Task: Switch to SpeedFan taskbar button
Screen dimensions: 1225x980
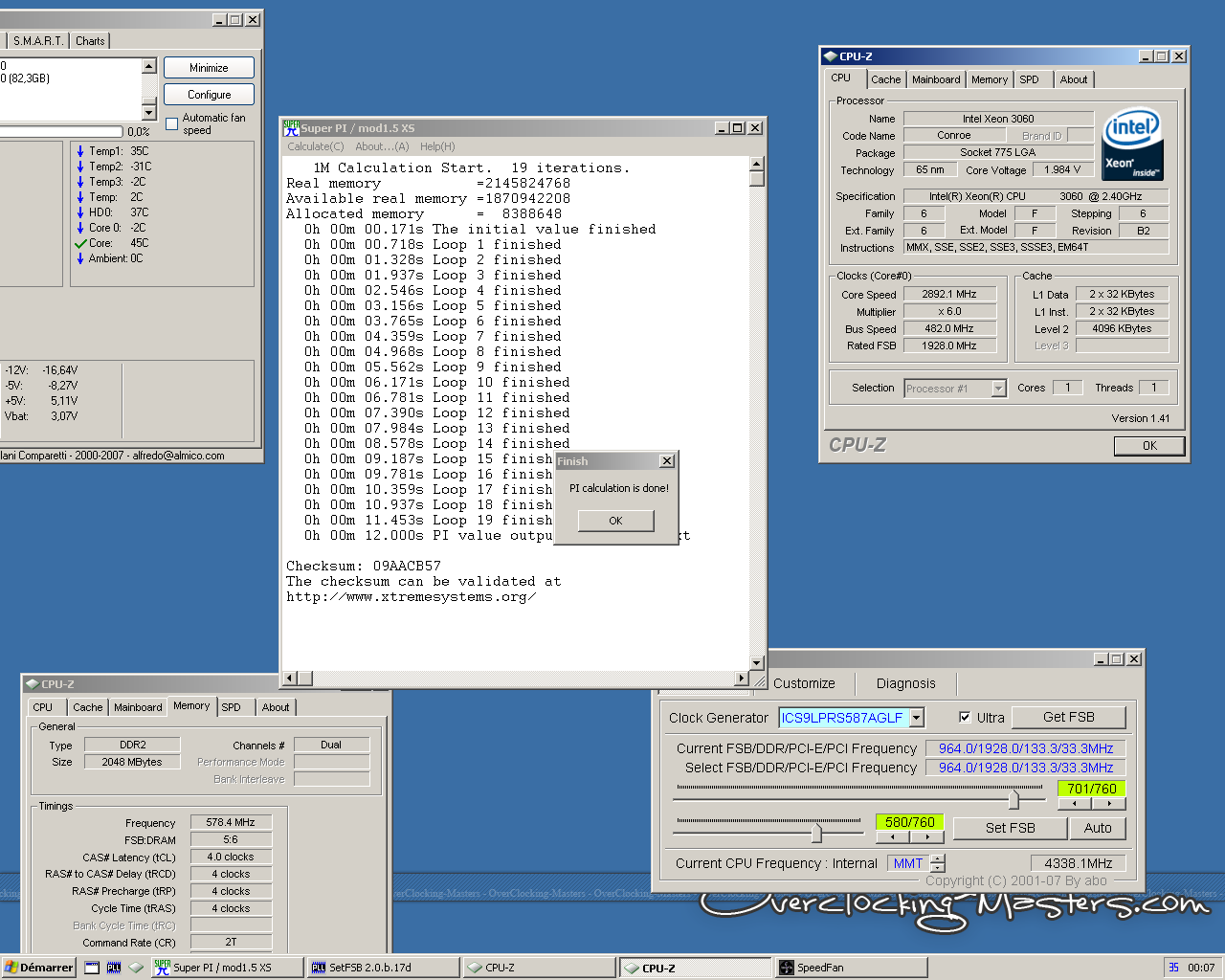Action: point(851,968)
